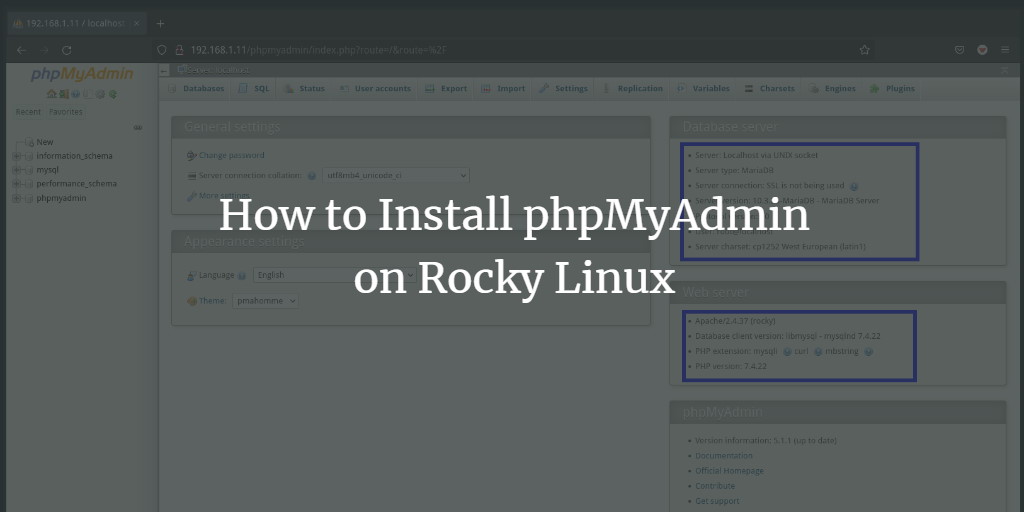Screen dimensions: 1024x512
Task: Click the New database icon in tree
Action: tap(29, 142)
